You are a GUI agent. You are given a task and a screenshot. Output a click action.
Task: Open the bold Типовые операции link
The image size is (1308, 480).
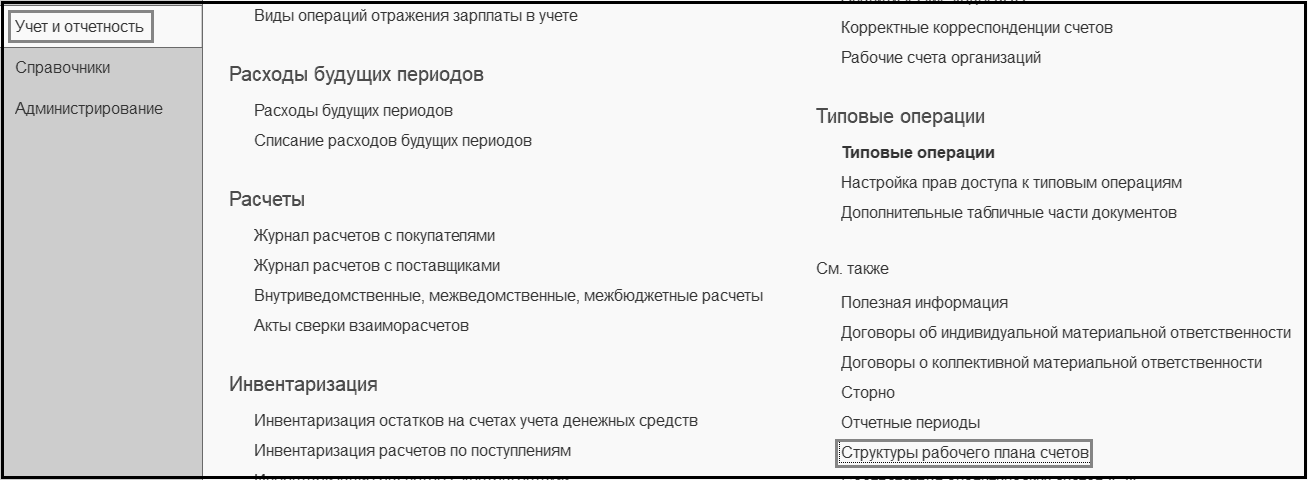[918, 153]
